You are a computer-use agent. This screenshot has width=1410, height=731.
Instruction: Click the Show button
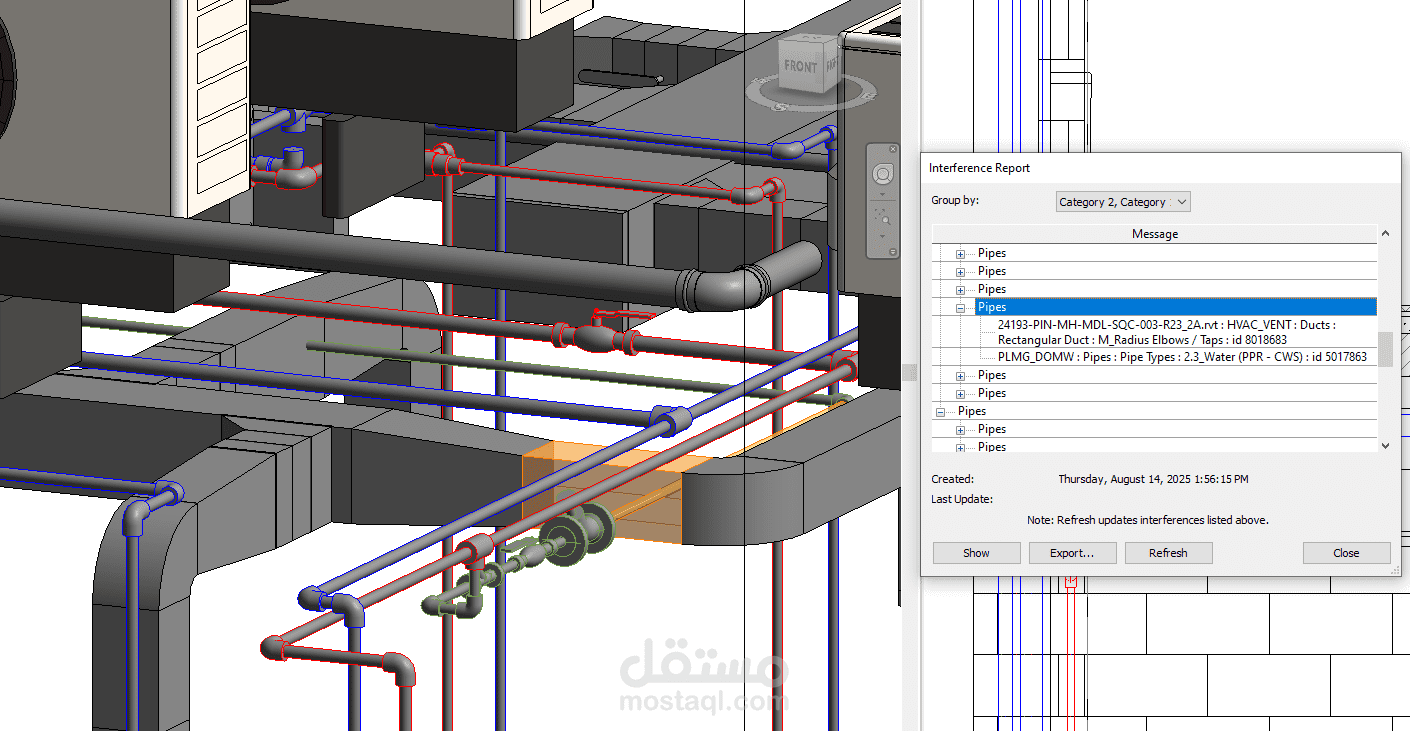coord(976,553)
